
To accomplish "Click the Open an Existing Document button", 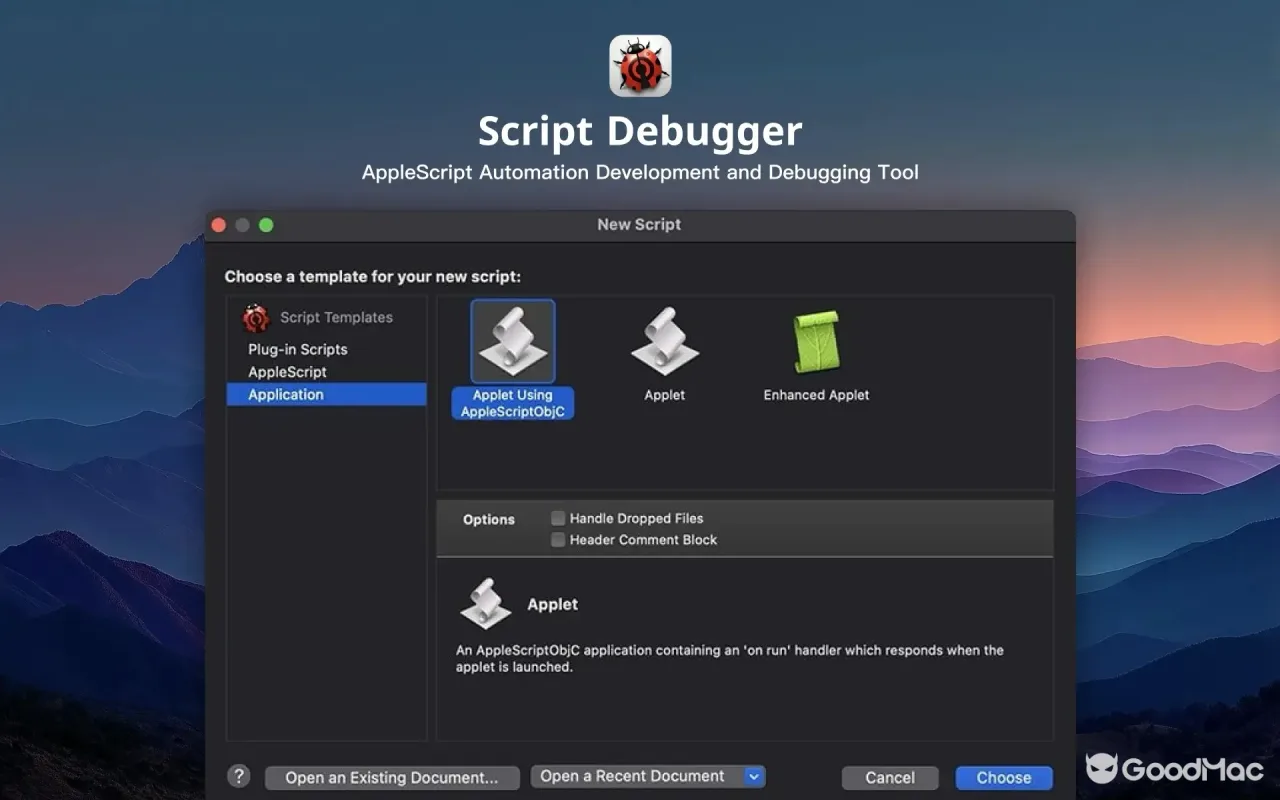I will [392, 778].
